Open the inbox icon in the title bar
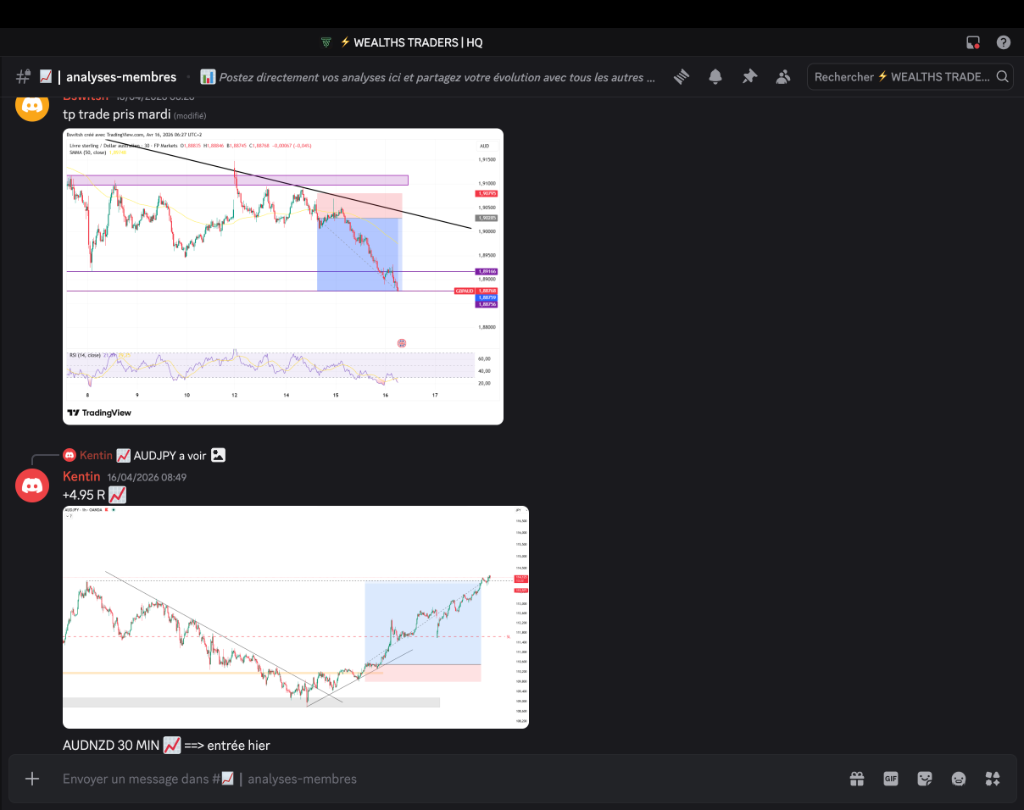 click(973, 42)
